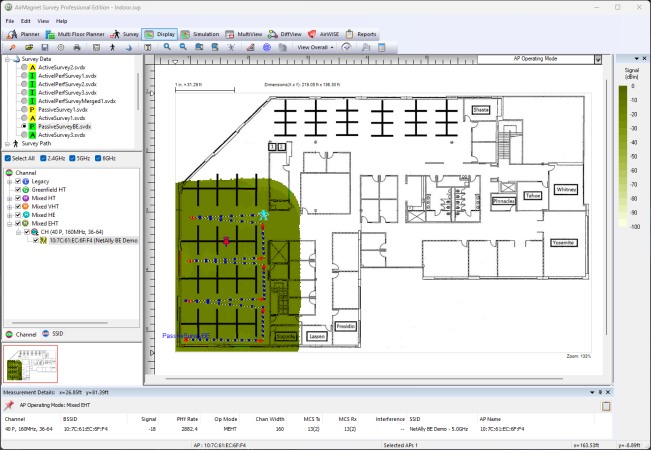The width and height of the screenshot is (651, 450).
Task: Click the cyan surveyor figure on the map
Action: click(x=263, y=215)
